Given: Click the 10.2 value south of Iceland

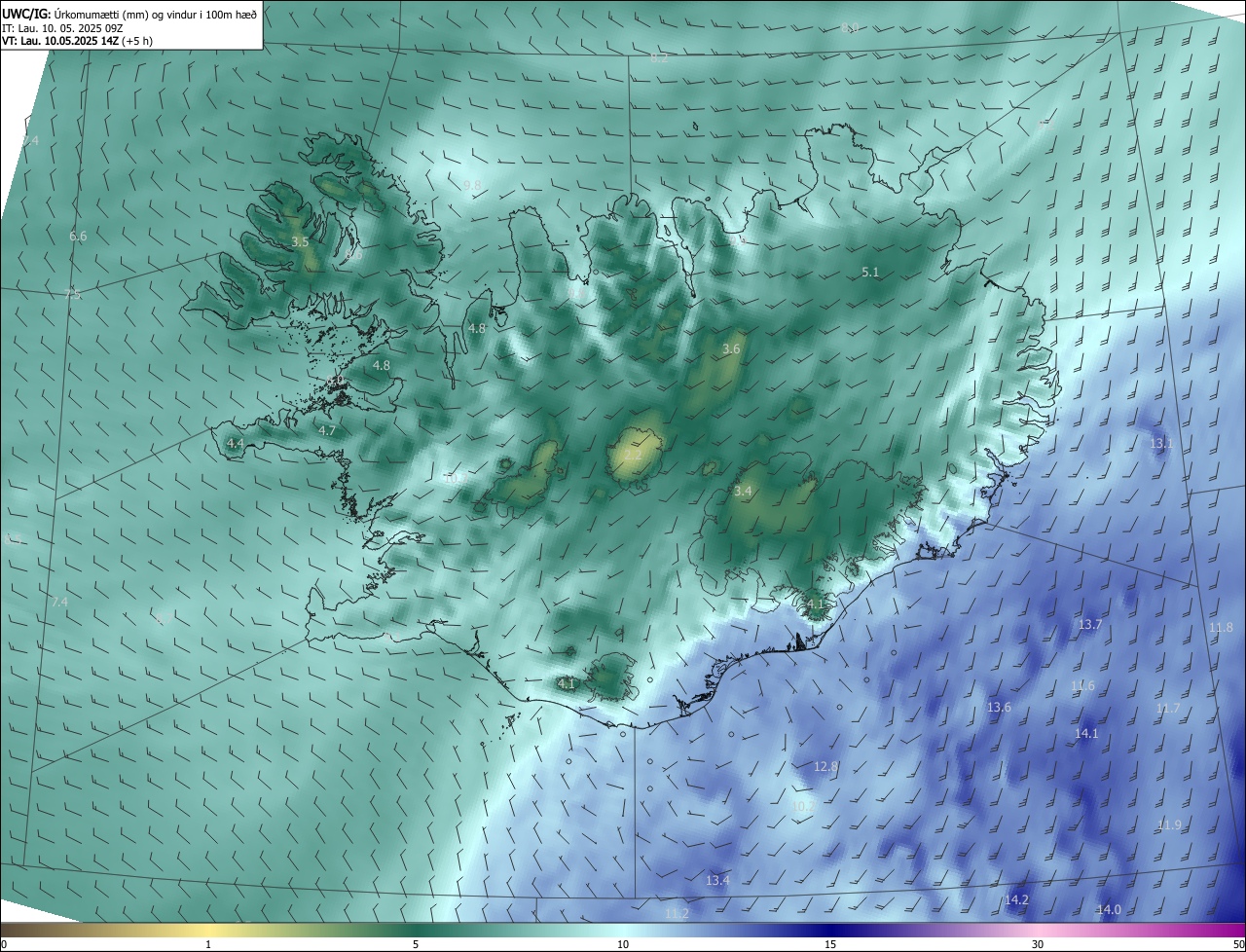Looking at the screenshot, I should [803, 806].
